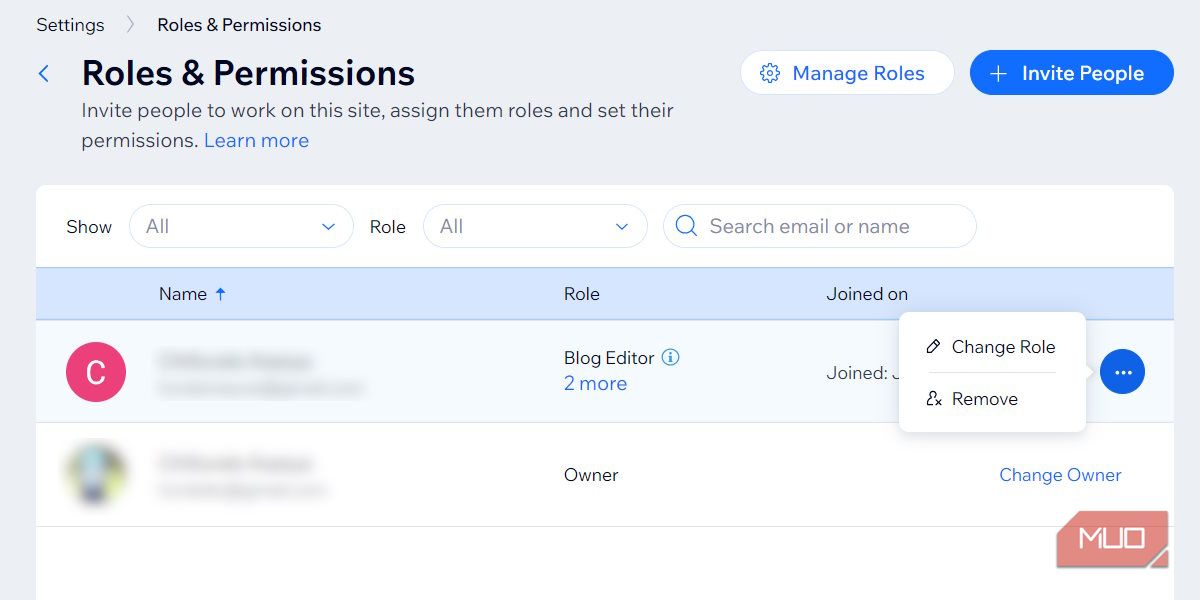The image size is (1200, 600).
Task: Open the Manage Roles button
Action: [x=847, y=73]
